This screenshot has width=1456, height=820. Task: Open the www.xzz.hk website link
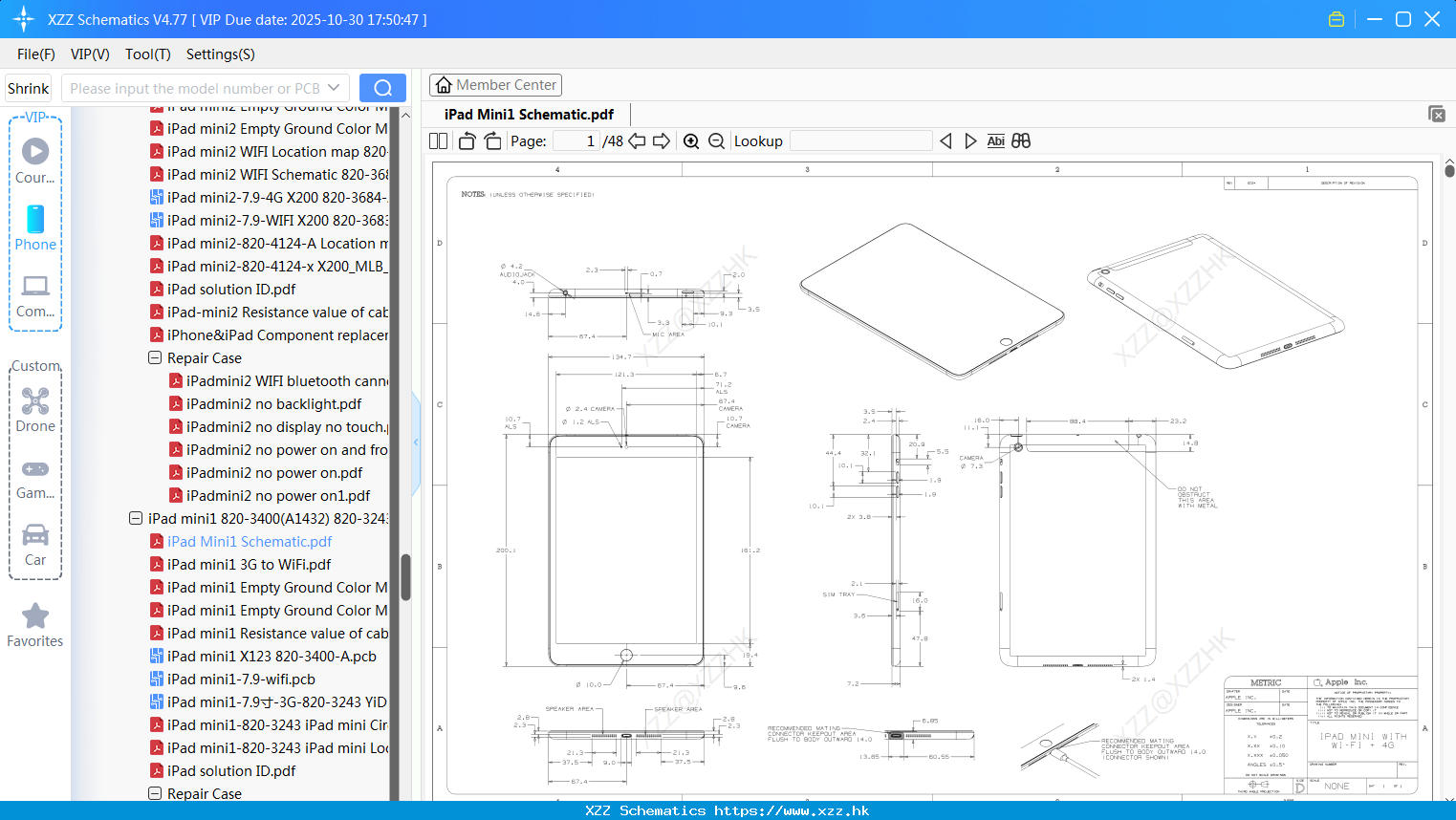click(792, 810)
